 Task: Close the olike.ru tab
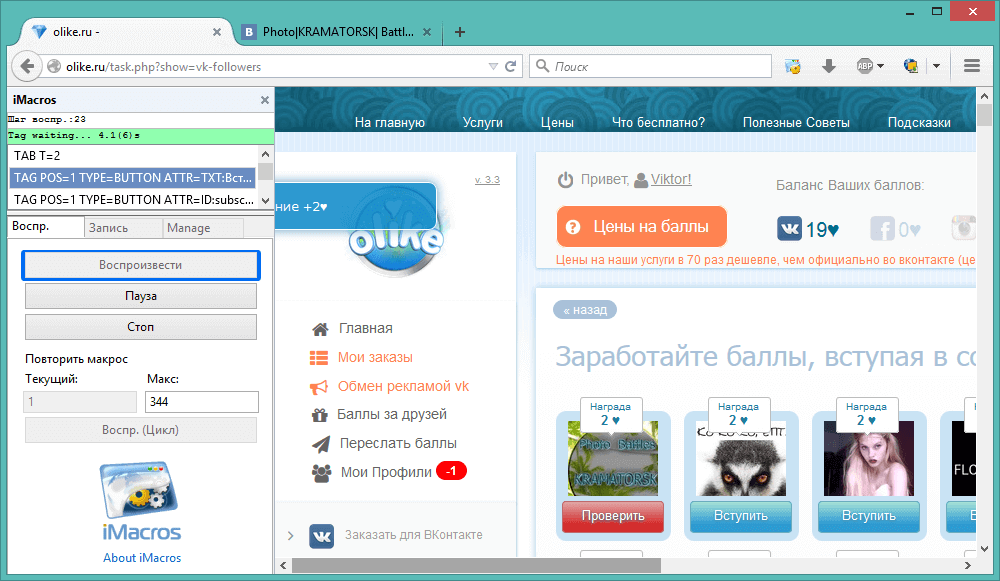point(217,32)
